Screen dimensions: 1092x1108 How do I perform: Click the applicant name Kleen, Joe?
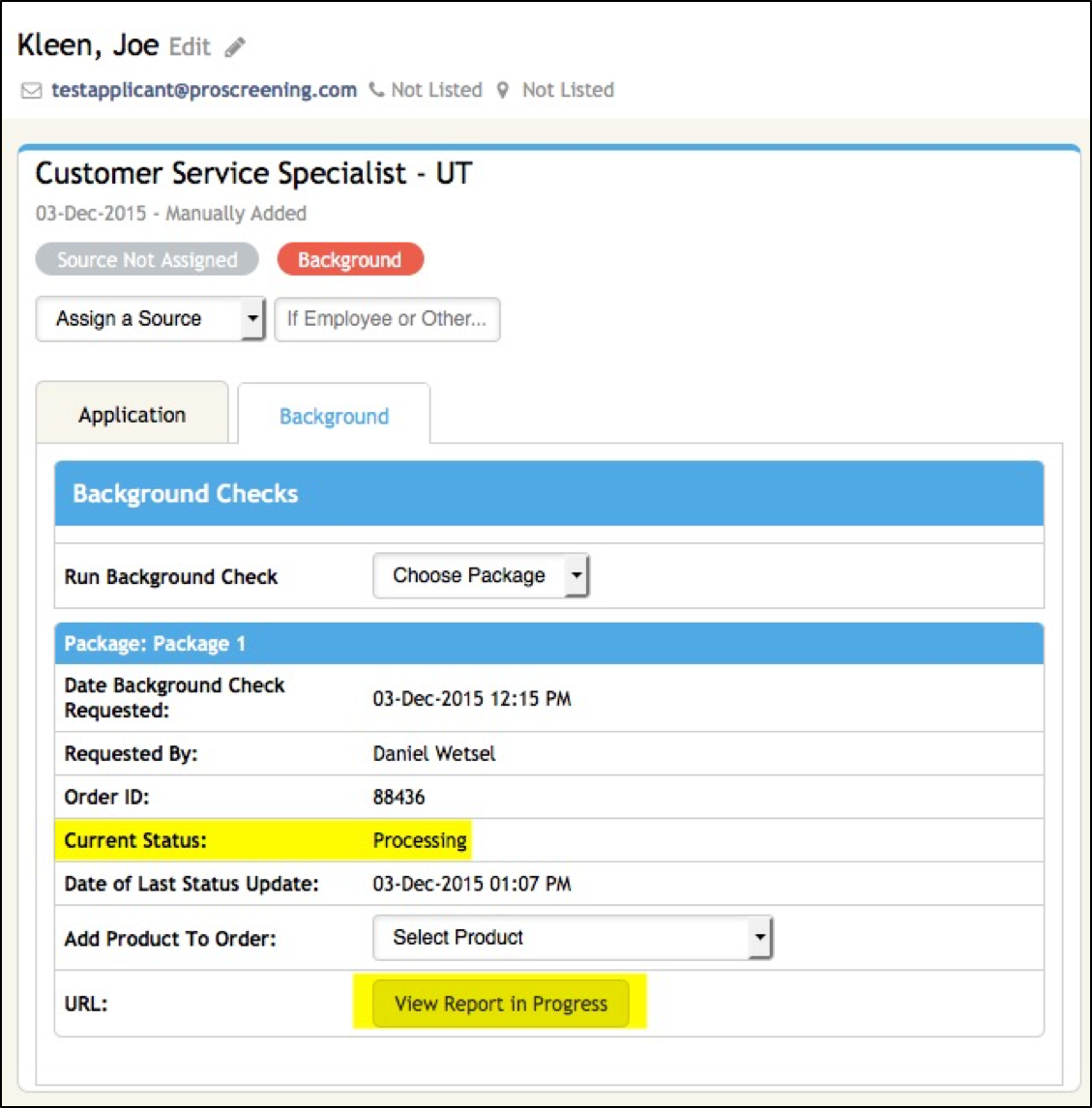tap(87, 44)
